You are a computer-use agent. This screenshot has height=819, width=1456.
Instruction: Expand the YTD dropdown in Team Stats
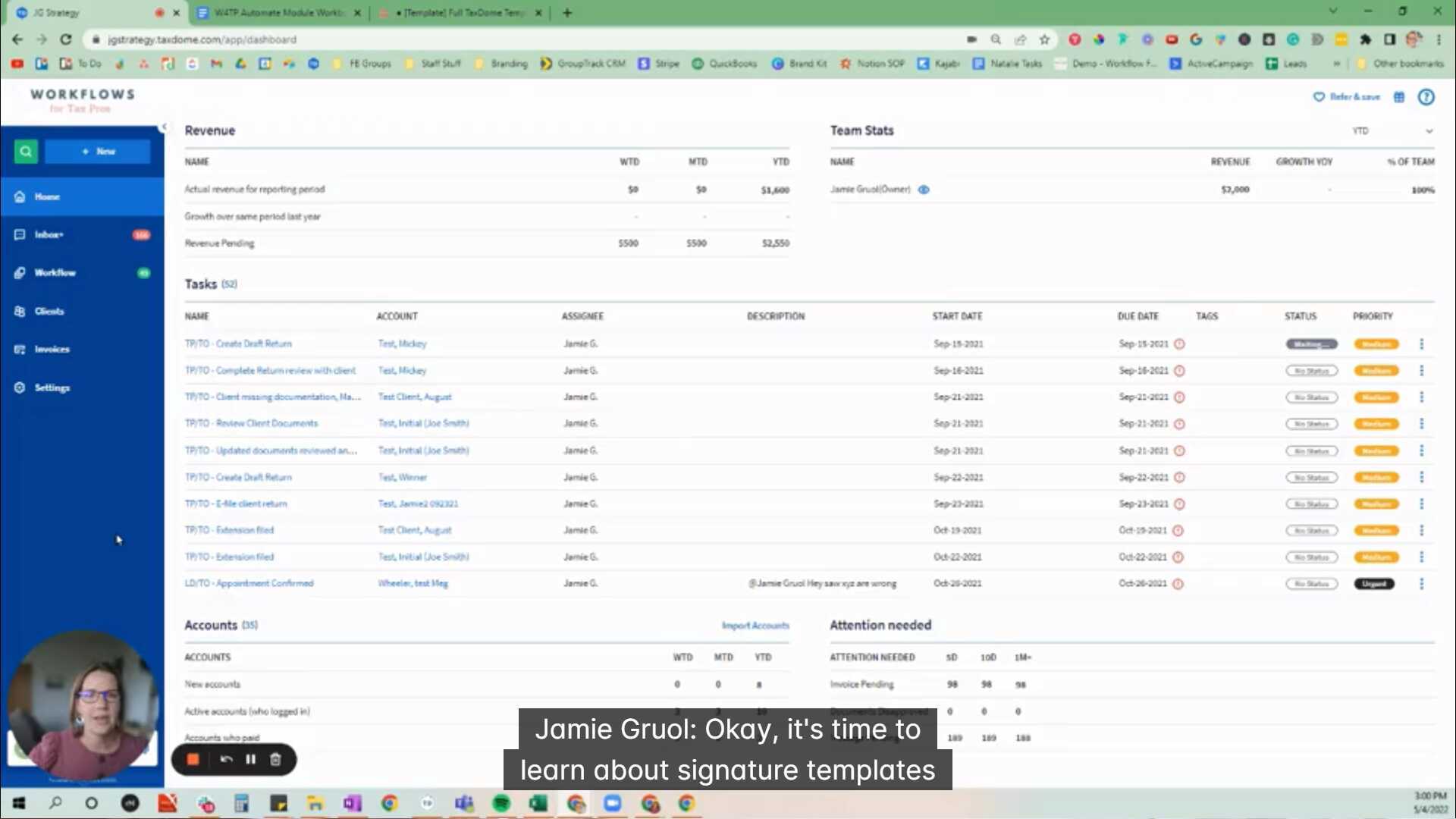tap(1429, 131)
